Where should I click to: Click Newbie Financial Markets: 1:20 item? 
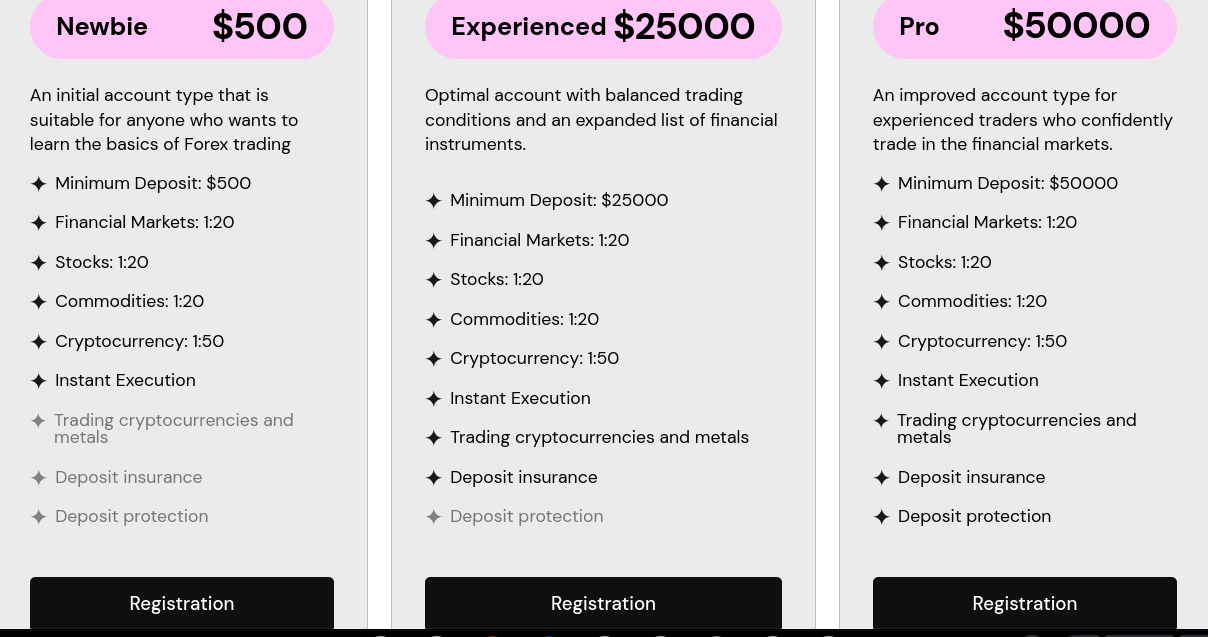(144, 222)
